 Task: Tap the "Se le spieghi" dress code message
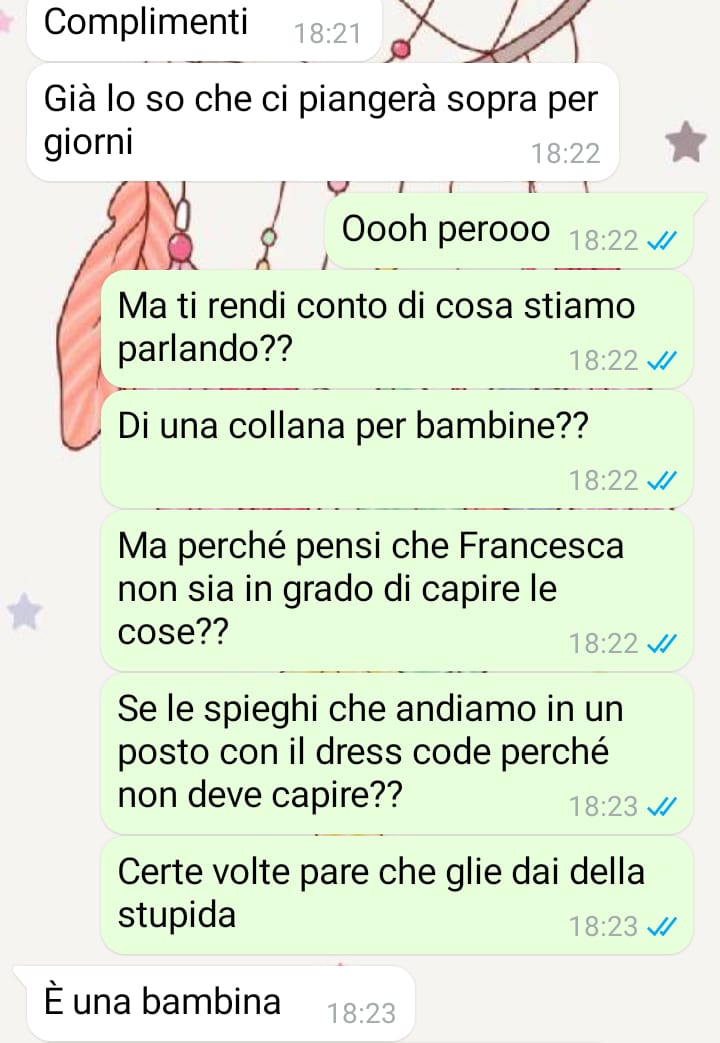[397, 754]
